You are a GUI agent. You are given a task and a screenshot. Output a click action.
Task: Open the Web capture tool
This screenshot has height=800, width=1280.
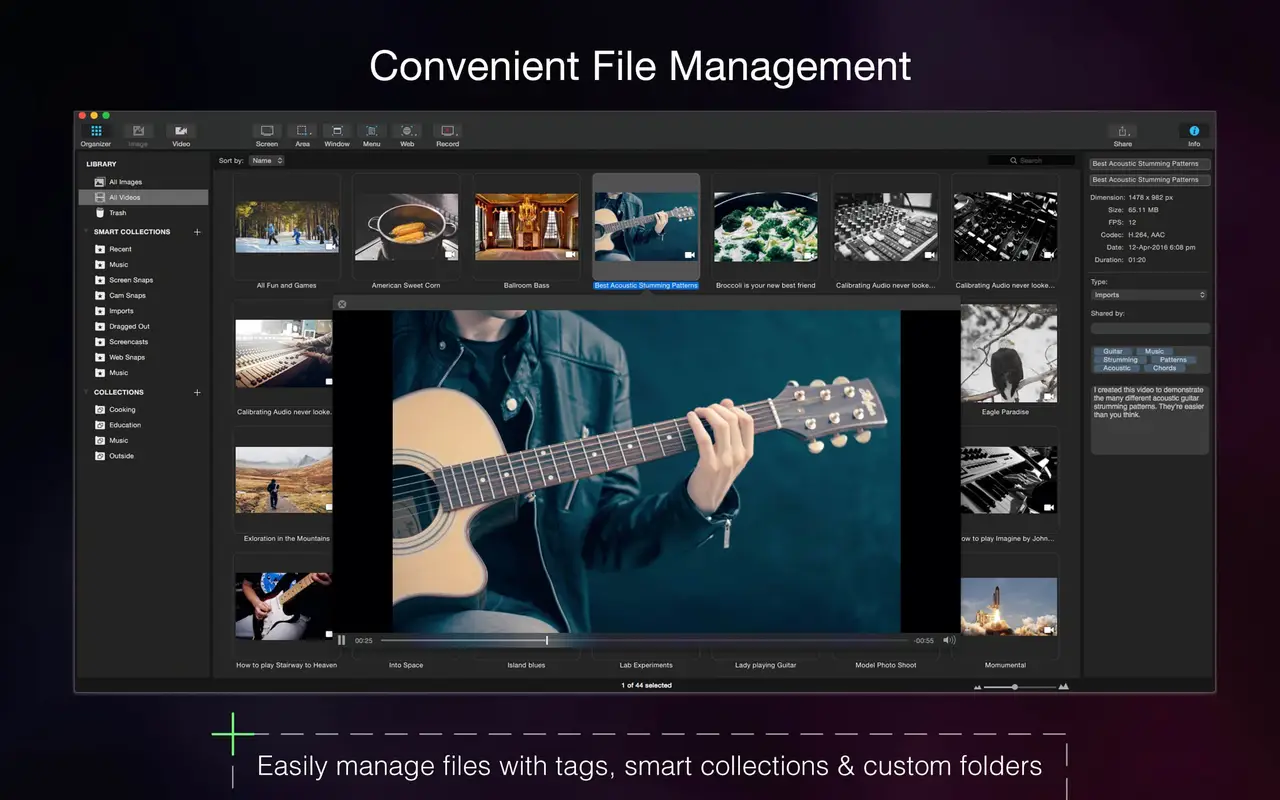point(406,131)
